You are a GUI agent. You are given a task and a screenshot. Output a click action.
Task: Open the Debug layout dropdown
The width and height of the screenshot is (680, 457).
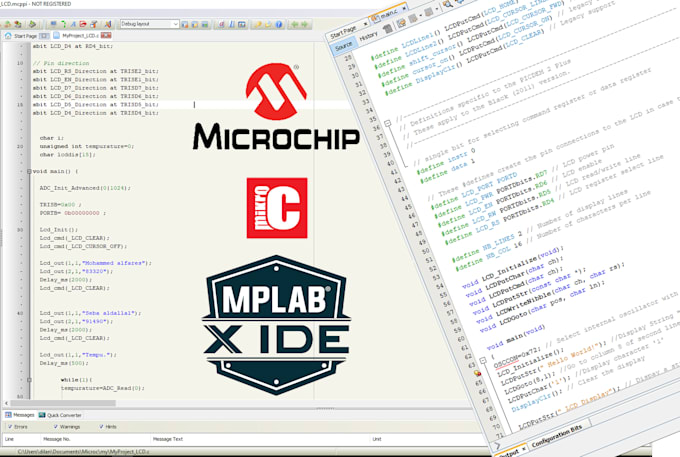click(x=150, y=24)
